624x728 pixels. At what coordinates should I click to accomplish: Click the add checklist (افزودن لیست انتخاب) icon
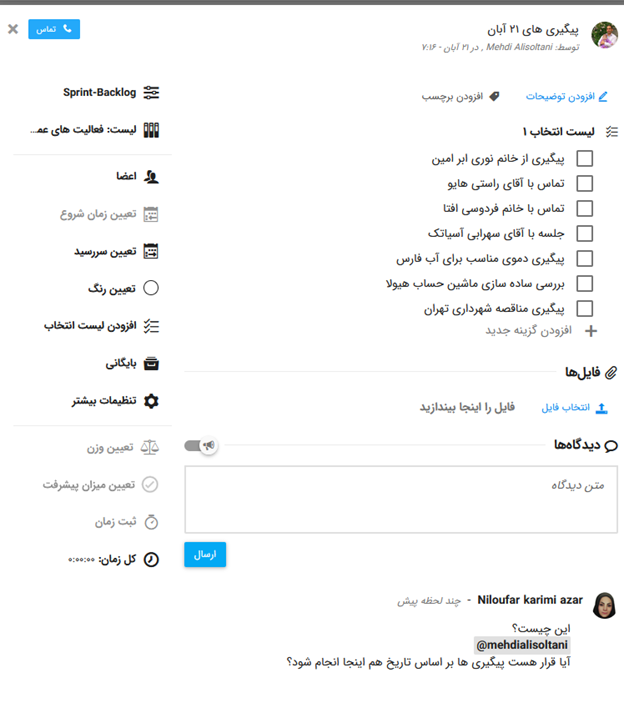click(152, 325)
